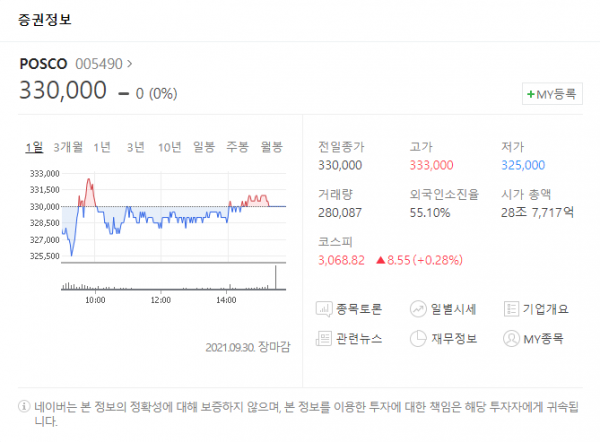Click the 전일종가 label
This screenshot has width=600, height=442.
(x=341, y=147)
